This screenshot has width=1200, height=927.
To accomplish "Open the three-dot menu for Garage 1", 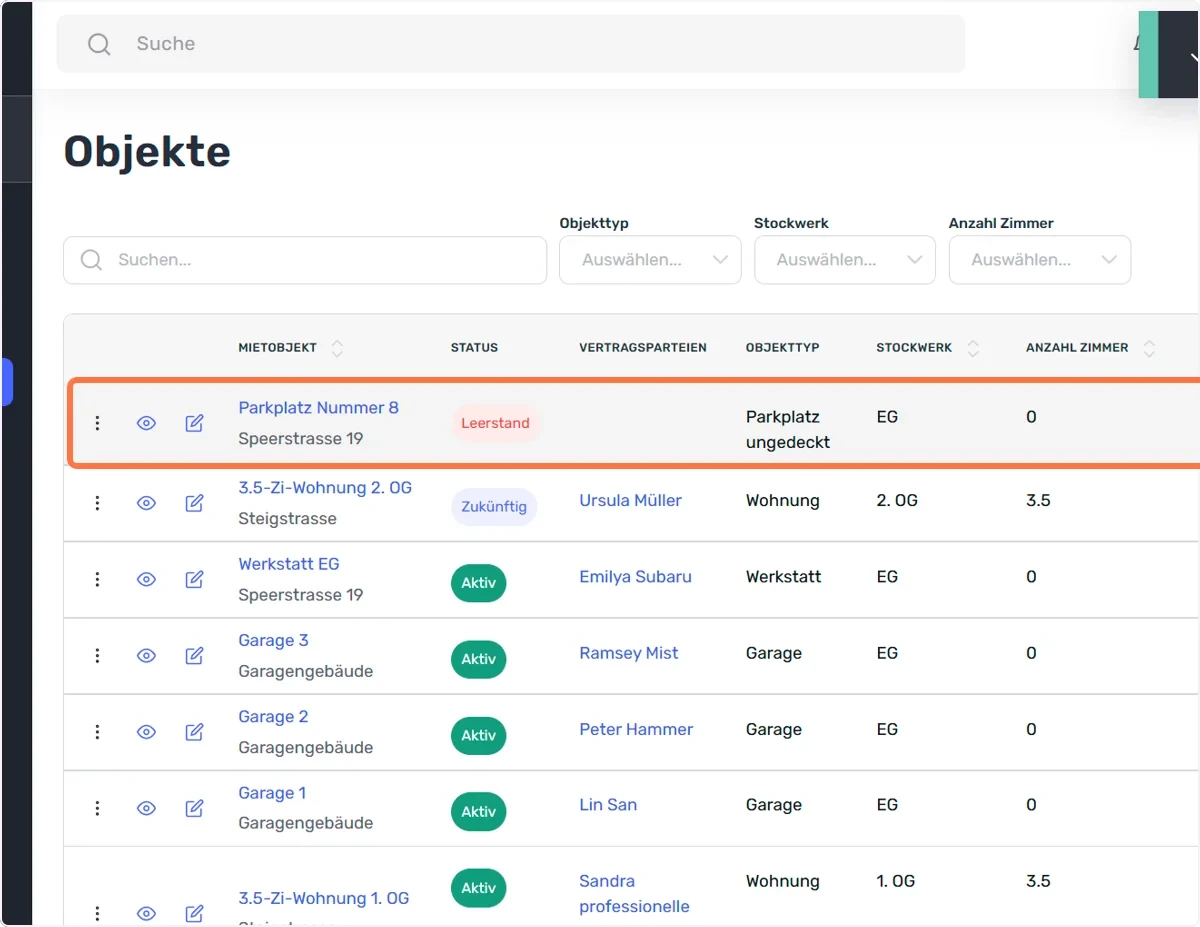I will click(97, 808).
